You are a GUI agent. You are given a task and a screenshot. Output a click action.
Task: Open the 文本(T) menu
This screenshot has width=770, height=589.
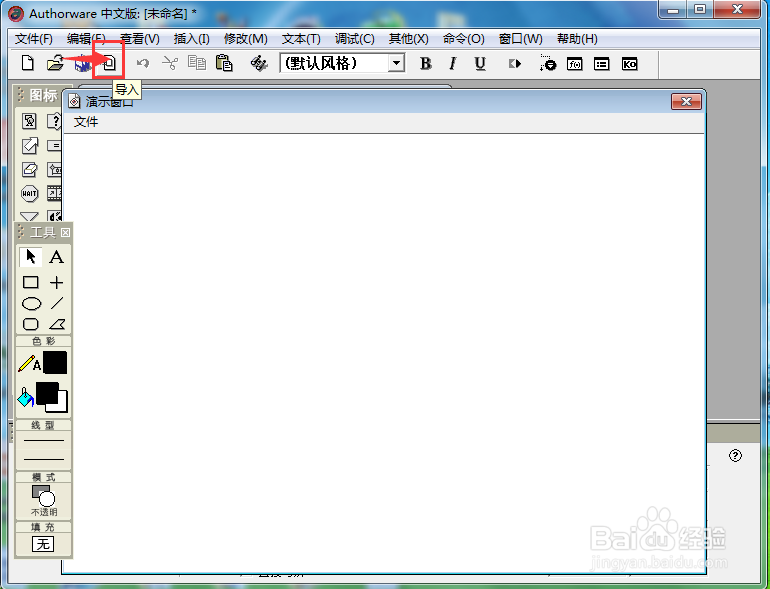301,39
